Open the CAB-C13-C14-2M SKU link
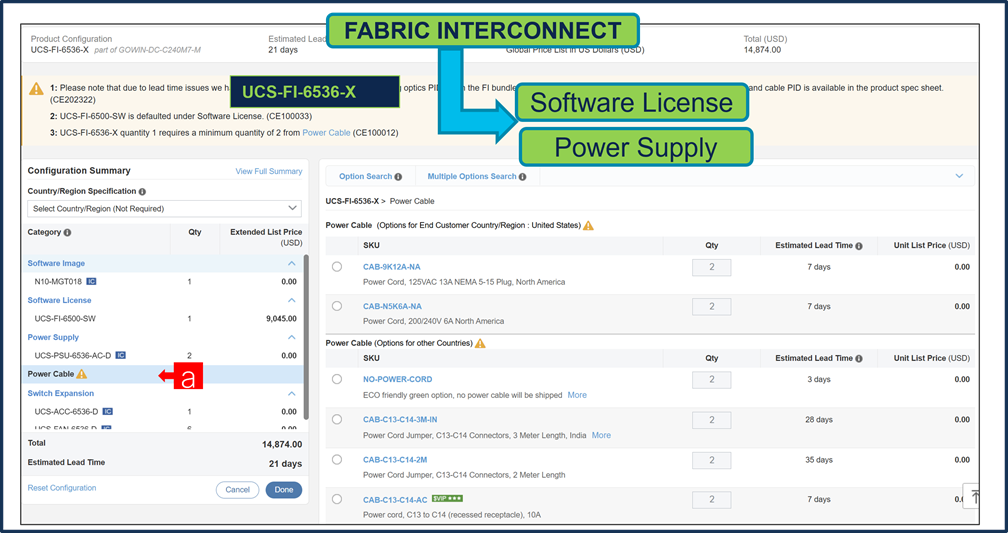The height and width of the screenshot is (533, 1008). coord(395,460)
